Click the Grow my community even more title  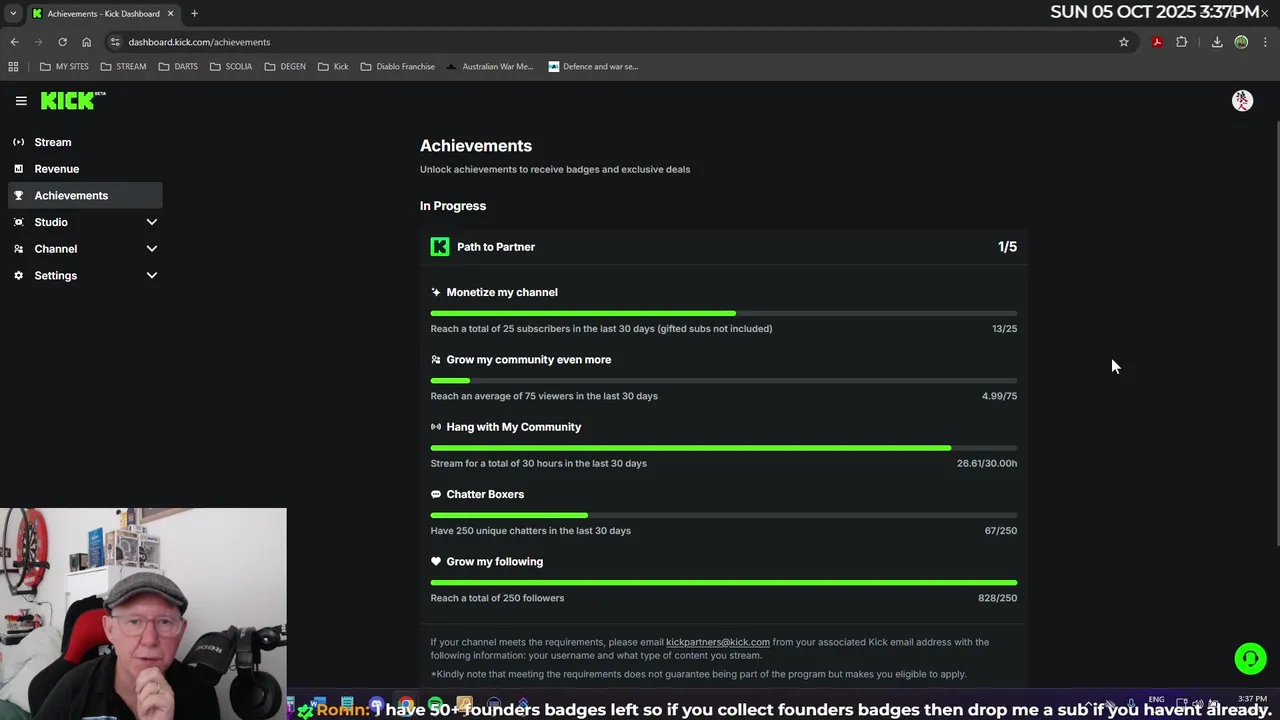(x=529, y=360)
